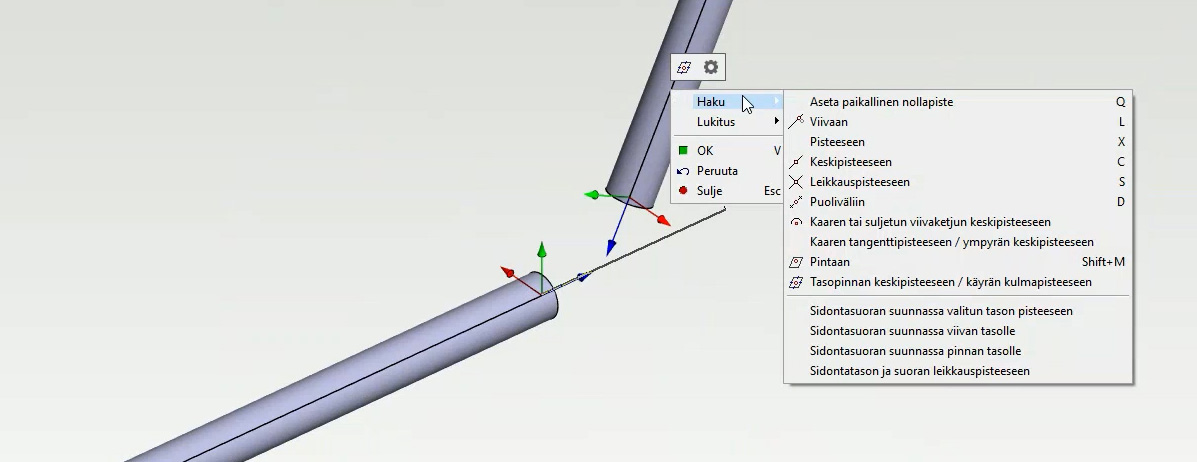Image resolution: width=1197 pixels, height=462 pixels.
Task: Choose Pintaan surface snap option
Action: click(829, 262)
